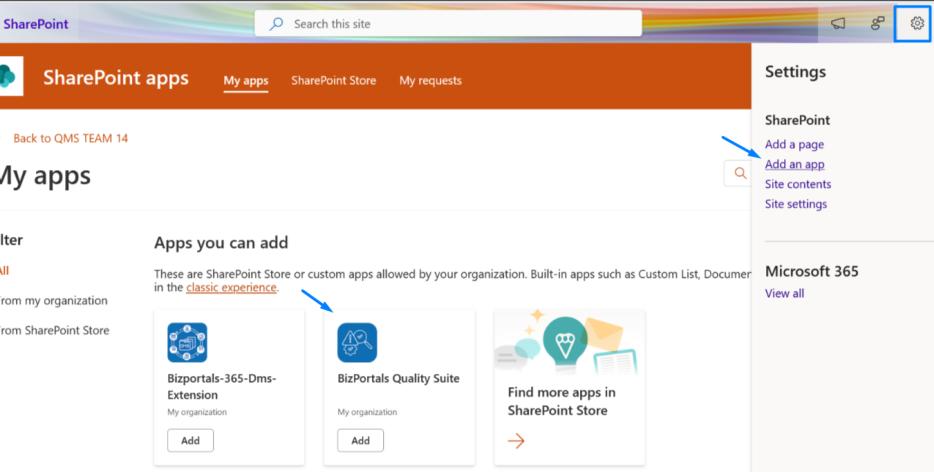Open Site settings from Settings panel

796,204
